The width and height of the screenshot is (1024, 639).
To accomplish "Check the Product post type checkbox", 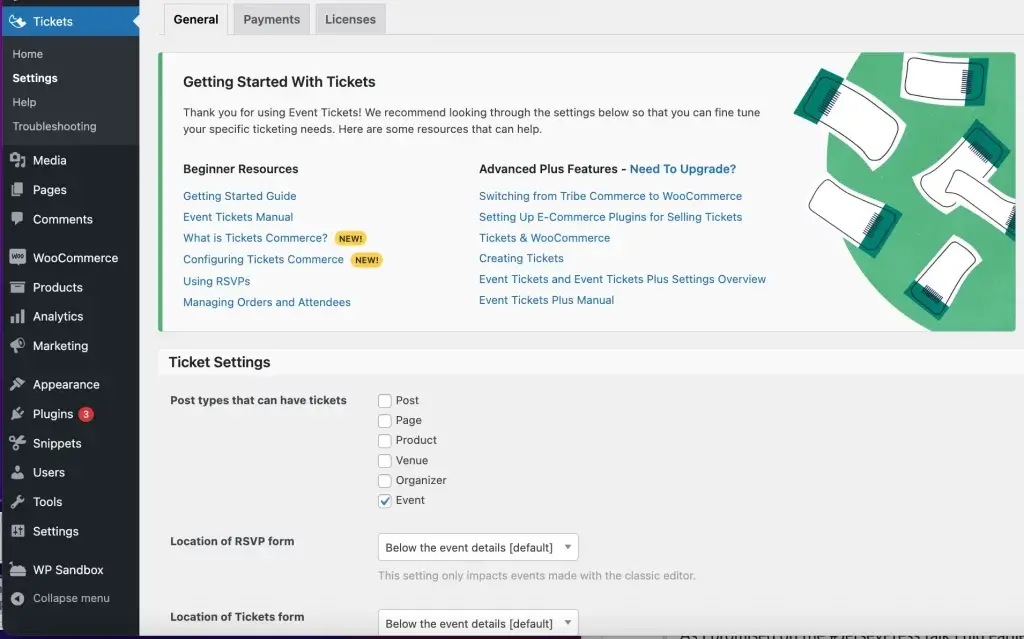I will 385,441.
